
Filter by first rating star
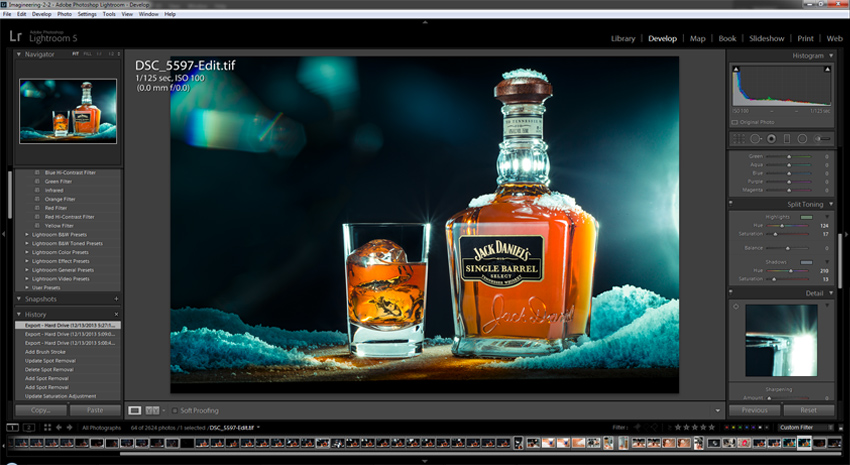click(x=679, y=428)
